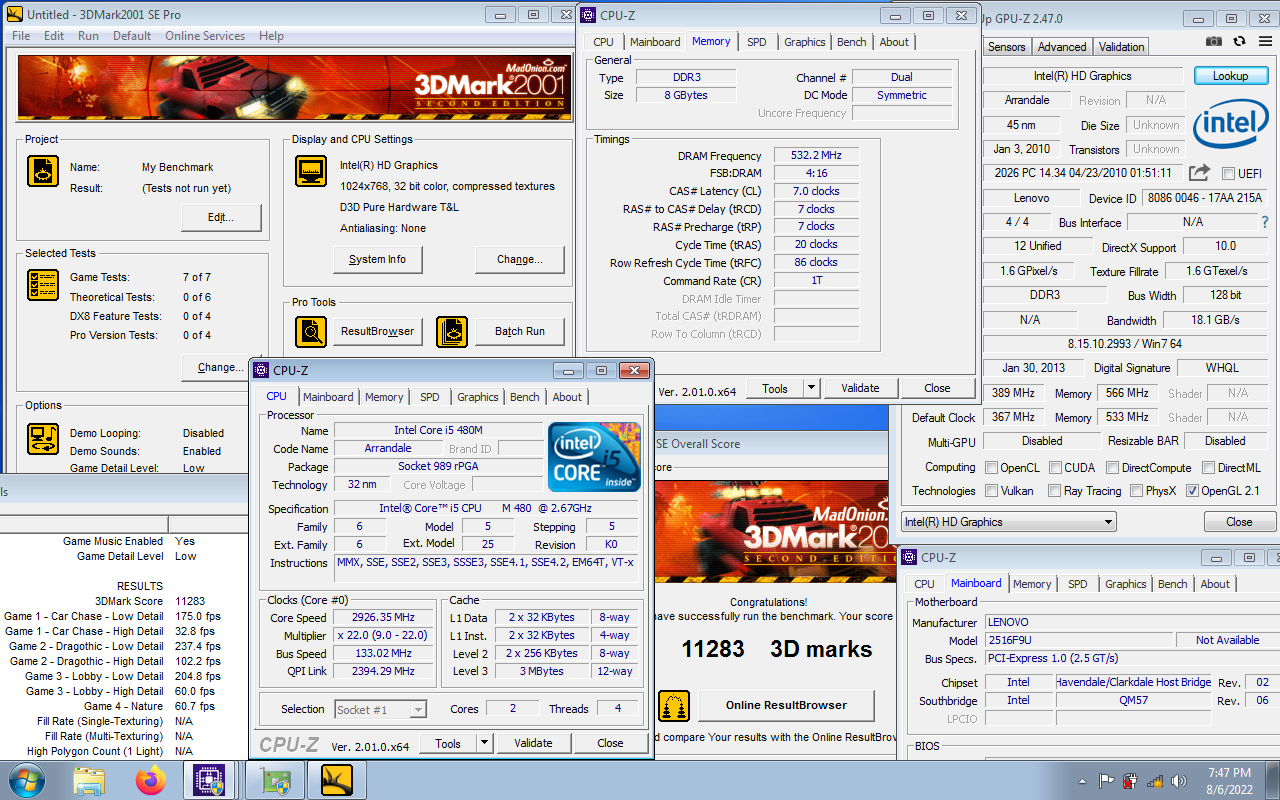Click the Selected Tests checklist icon

[42, 286]
